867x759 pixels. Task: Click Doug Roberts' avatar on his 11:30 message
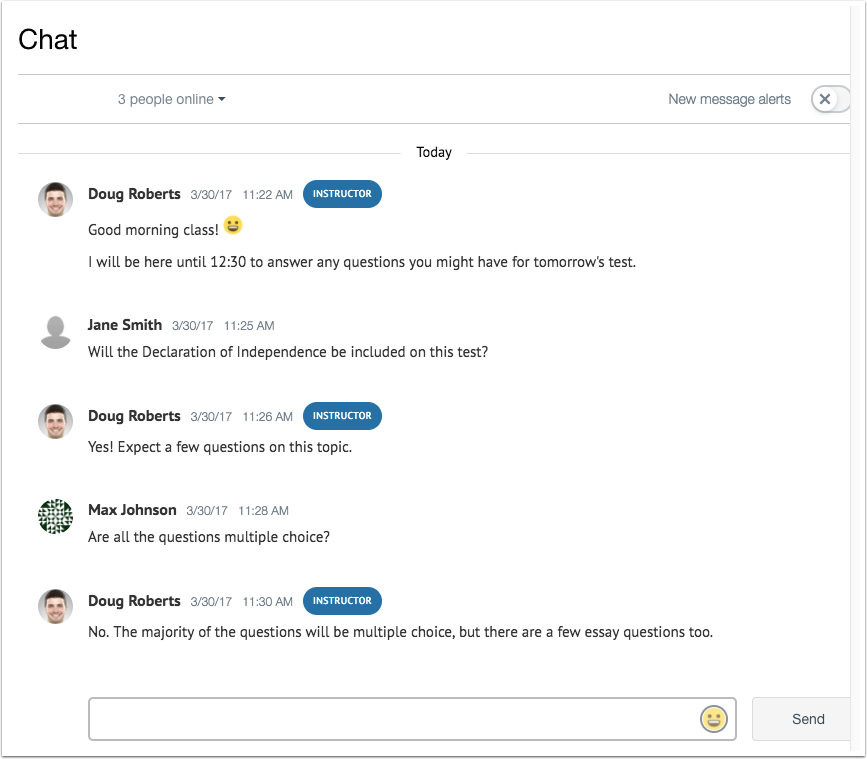(x=55, y=606)
